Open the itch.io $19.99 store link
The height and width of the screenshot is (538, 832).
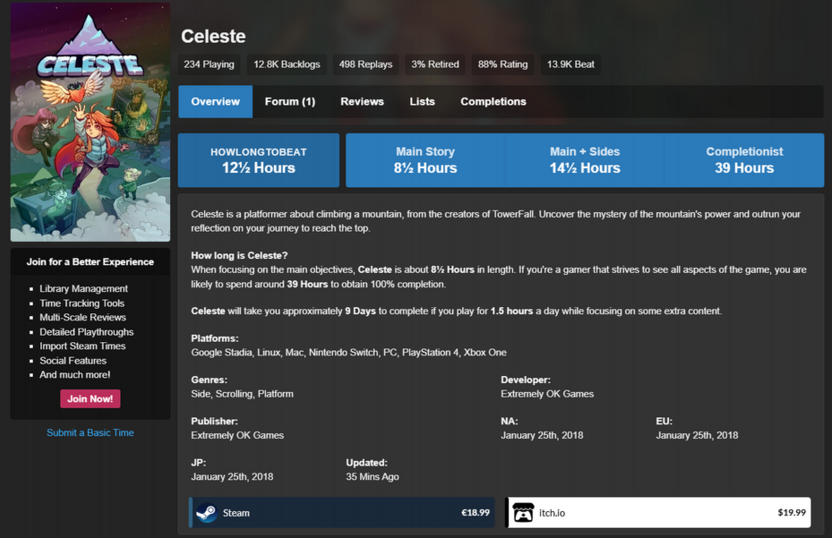click(658, 513)
